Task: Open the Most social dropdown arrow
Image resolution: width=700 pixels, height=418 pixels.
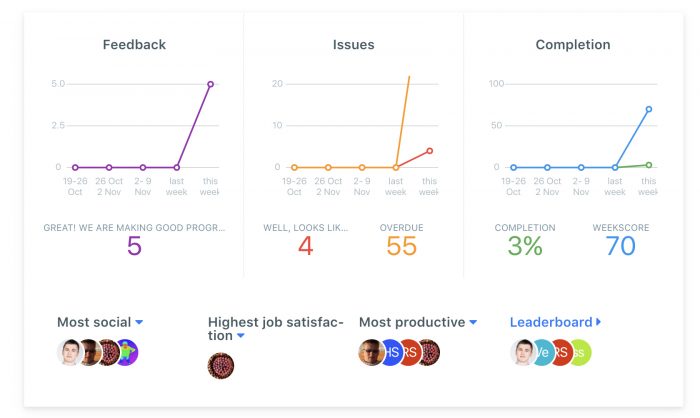Action: pyautogui.click(x=139, y=322)
